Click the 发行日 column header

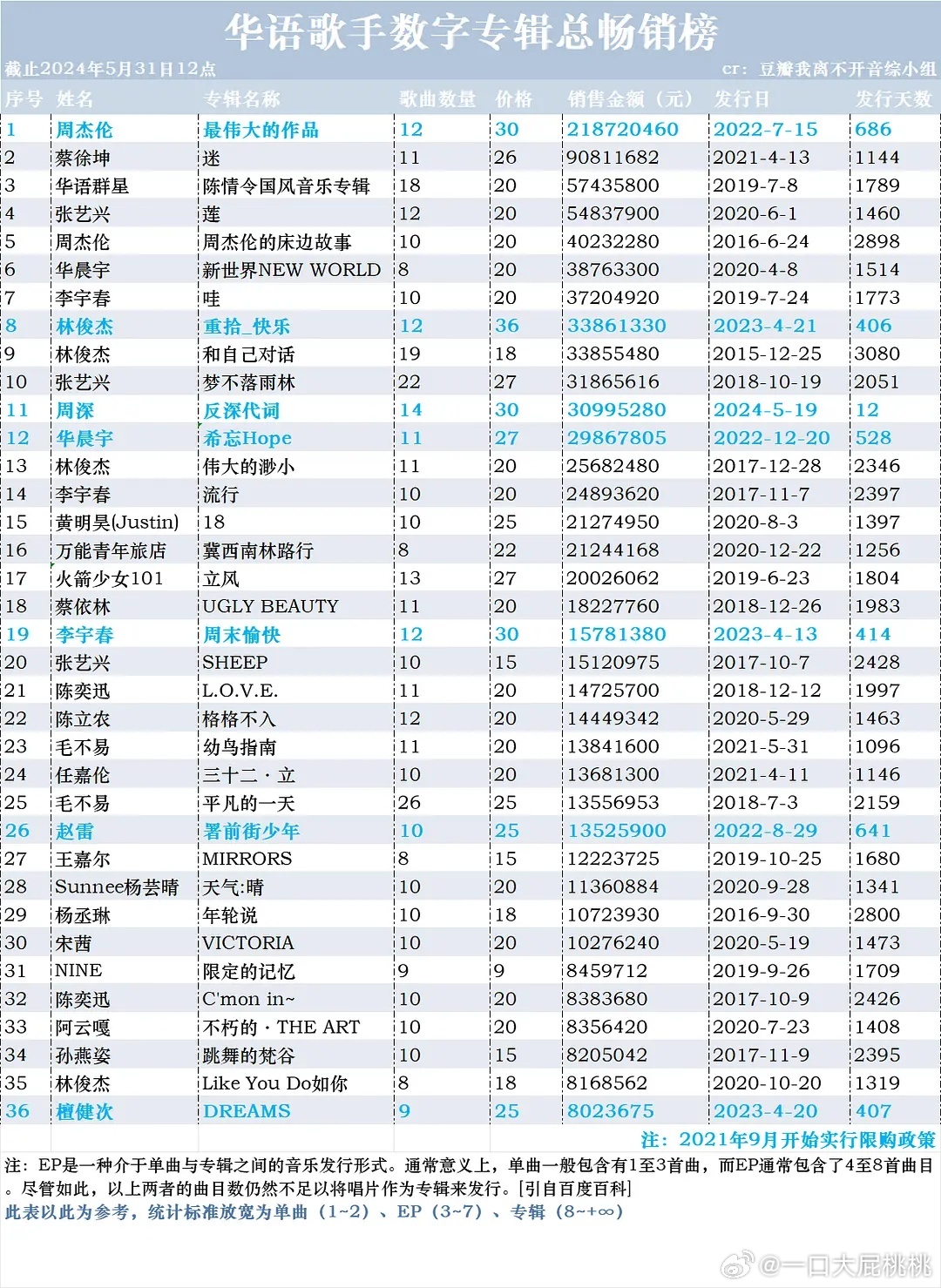[x=741, y=99]
